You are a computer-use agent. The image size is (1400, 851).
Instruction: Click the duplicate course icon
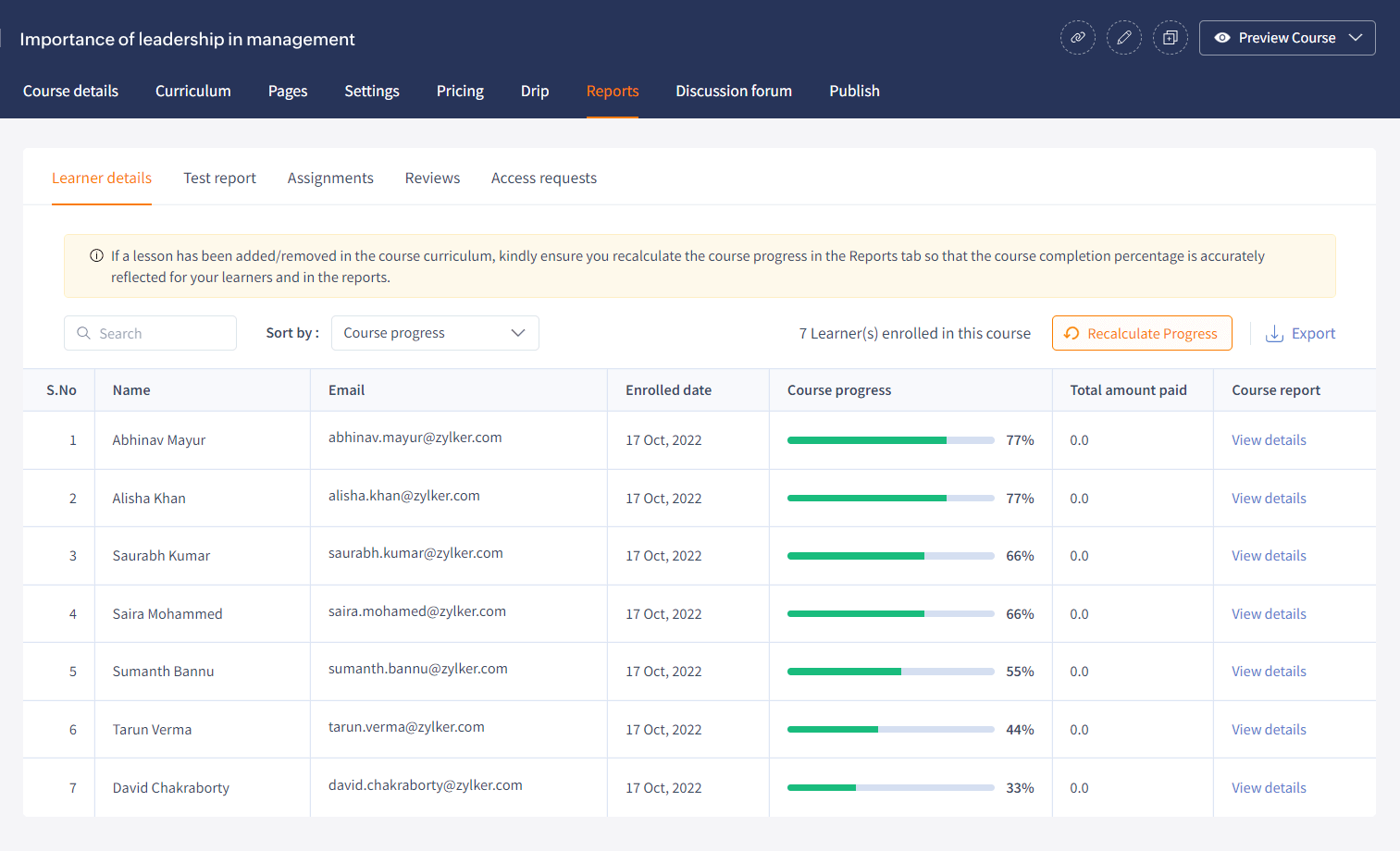coord(1170,37)
